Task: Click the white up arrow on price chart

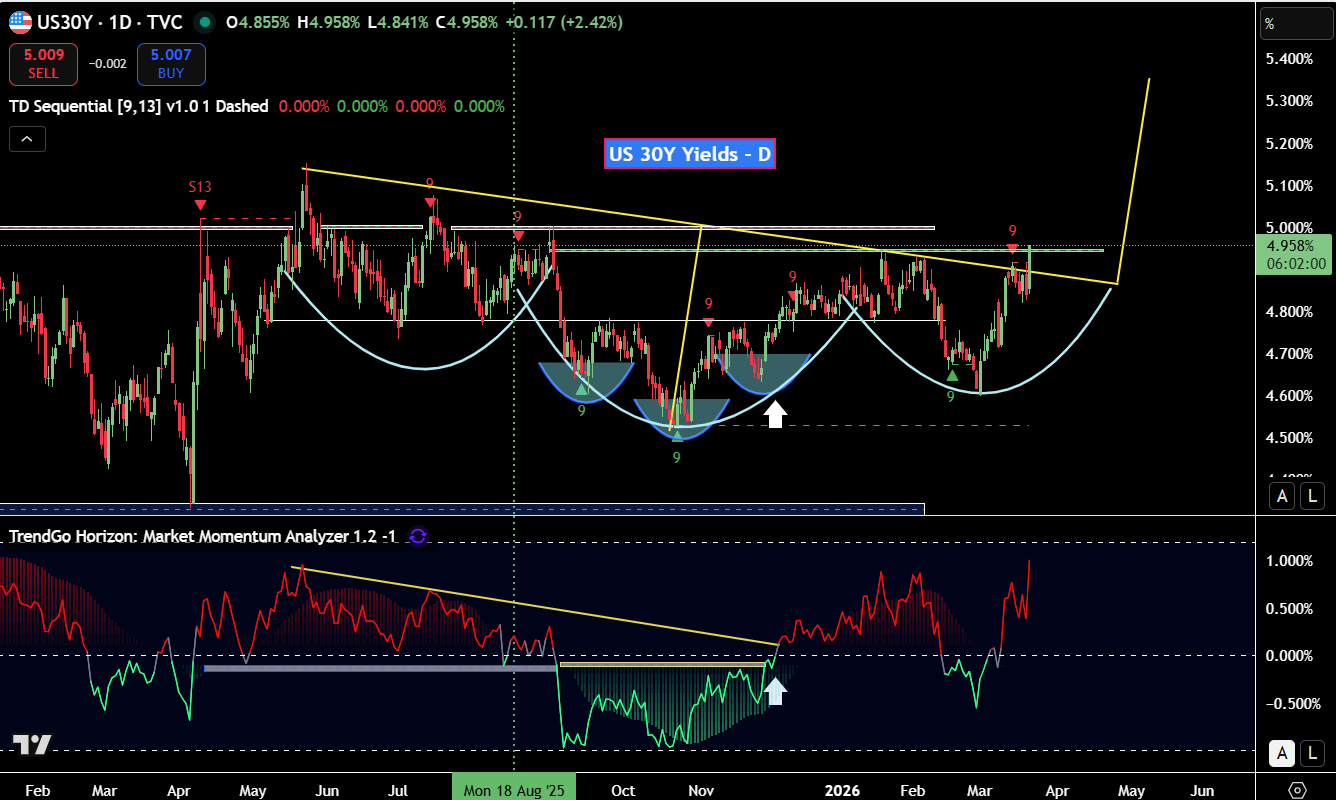Action: coord(775,414)
